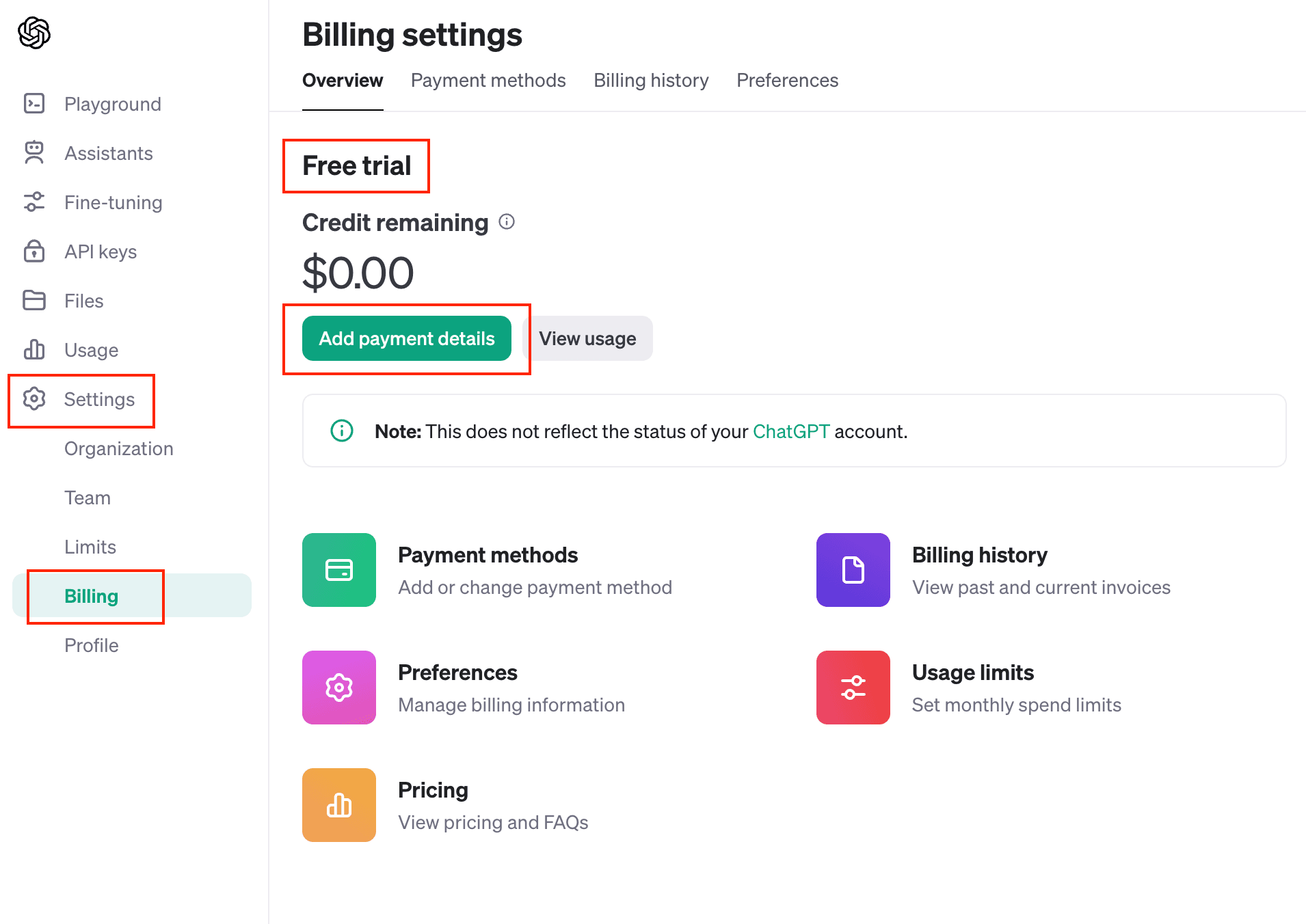The image size is (1306, 924).
Task: Click Add payment details button
Action: [x=407, y=338]
